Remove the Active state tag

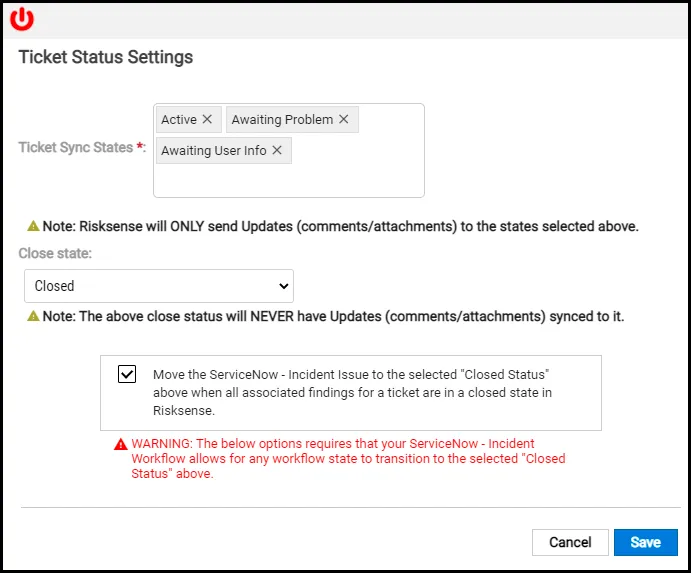click(207, 119)
